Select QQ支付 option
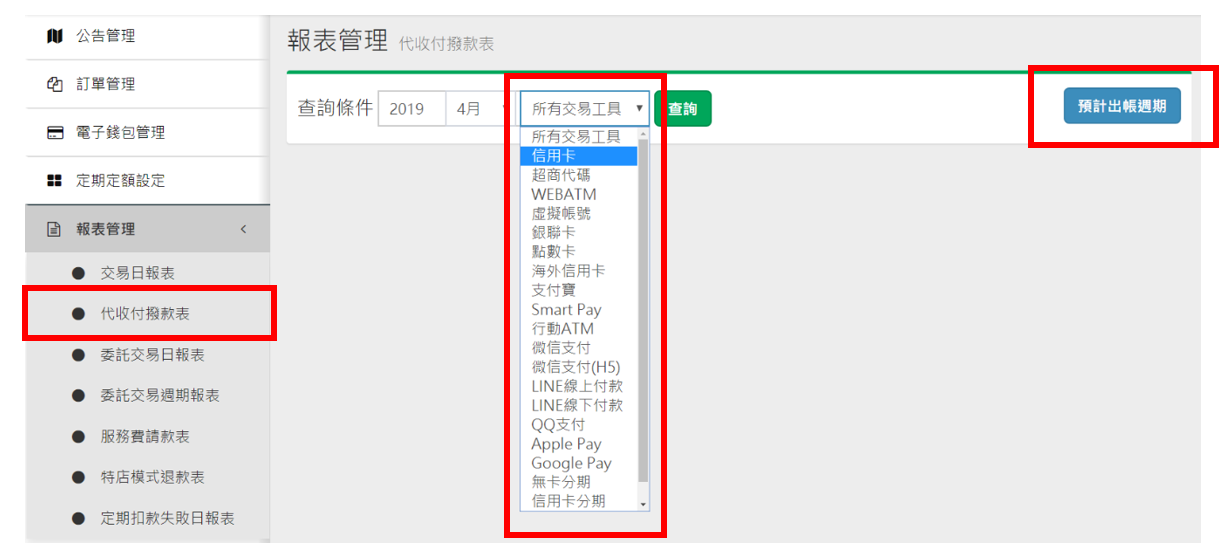The width and height of the screenshot is (1227, 560). [x=578, y=424]
